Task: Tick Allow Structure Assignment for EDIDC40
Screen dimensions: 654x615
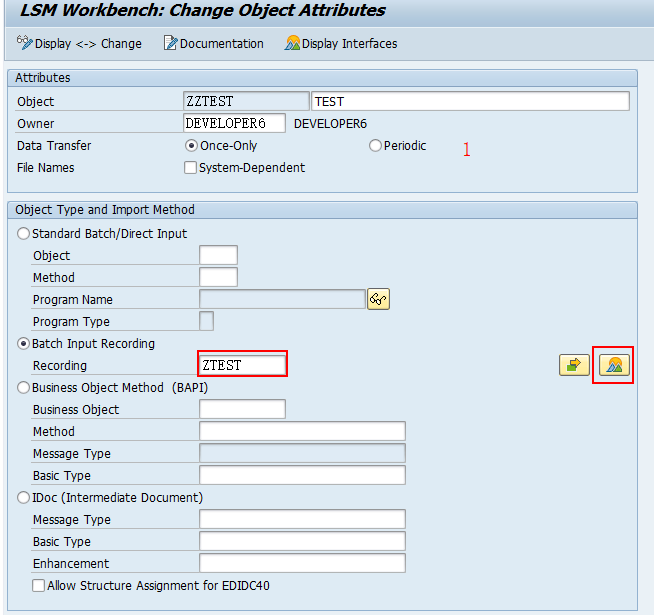Action: click(x=38, y=586)
